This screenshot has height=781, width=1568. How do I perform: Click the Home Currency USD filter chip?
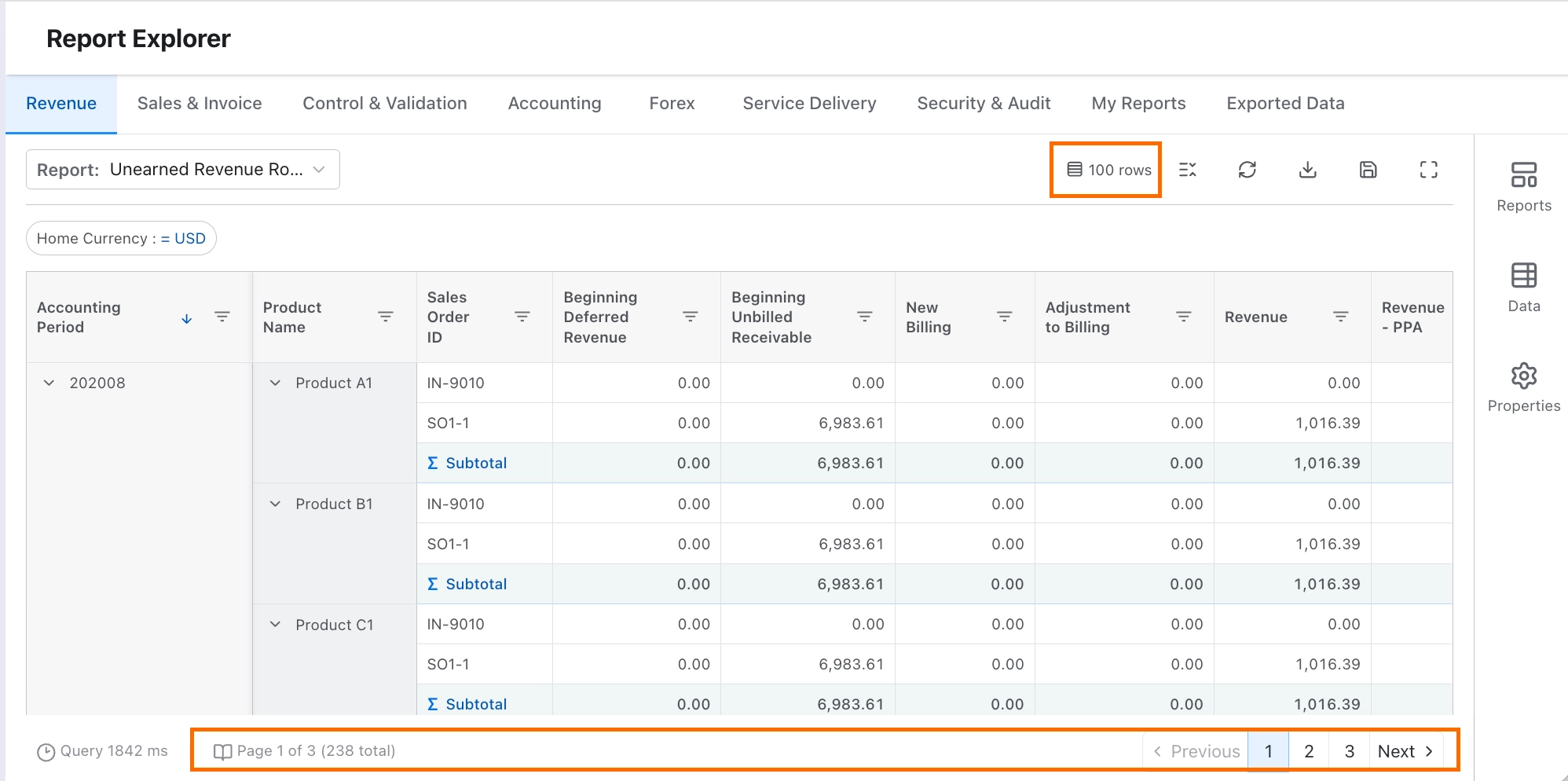(121, 238)
